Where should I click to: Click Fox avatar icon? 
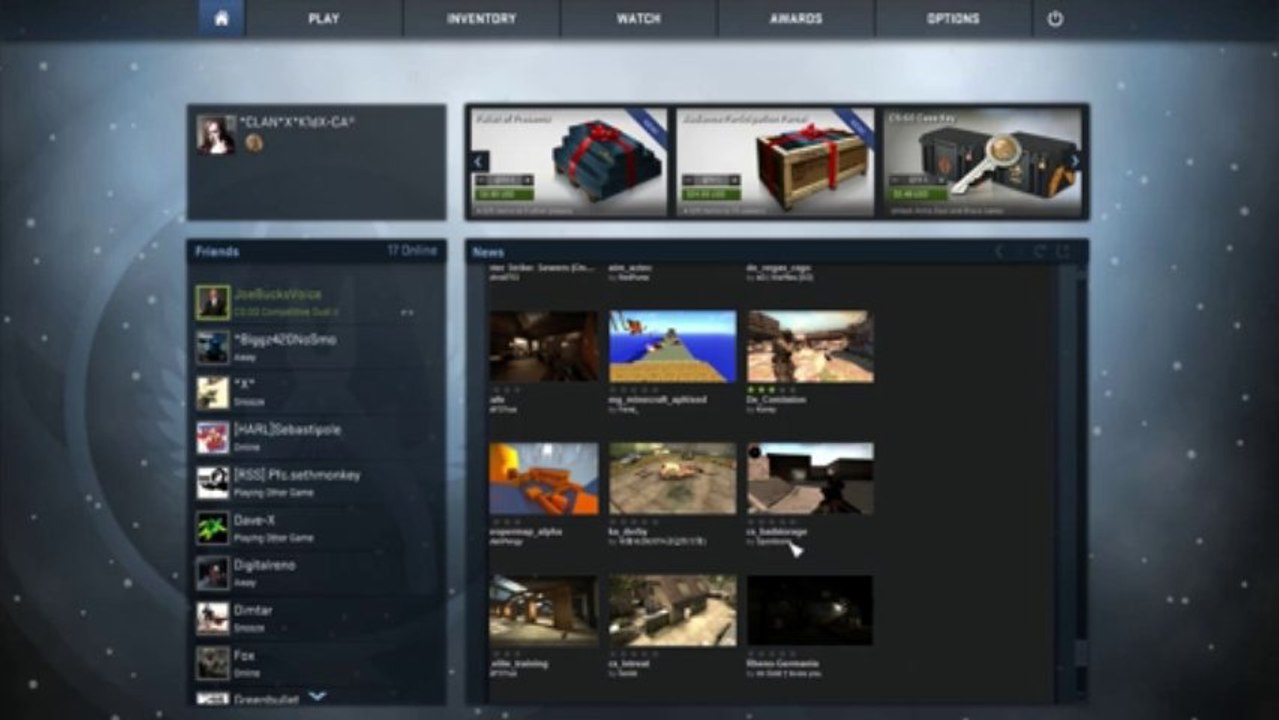click(212, 663)
